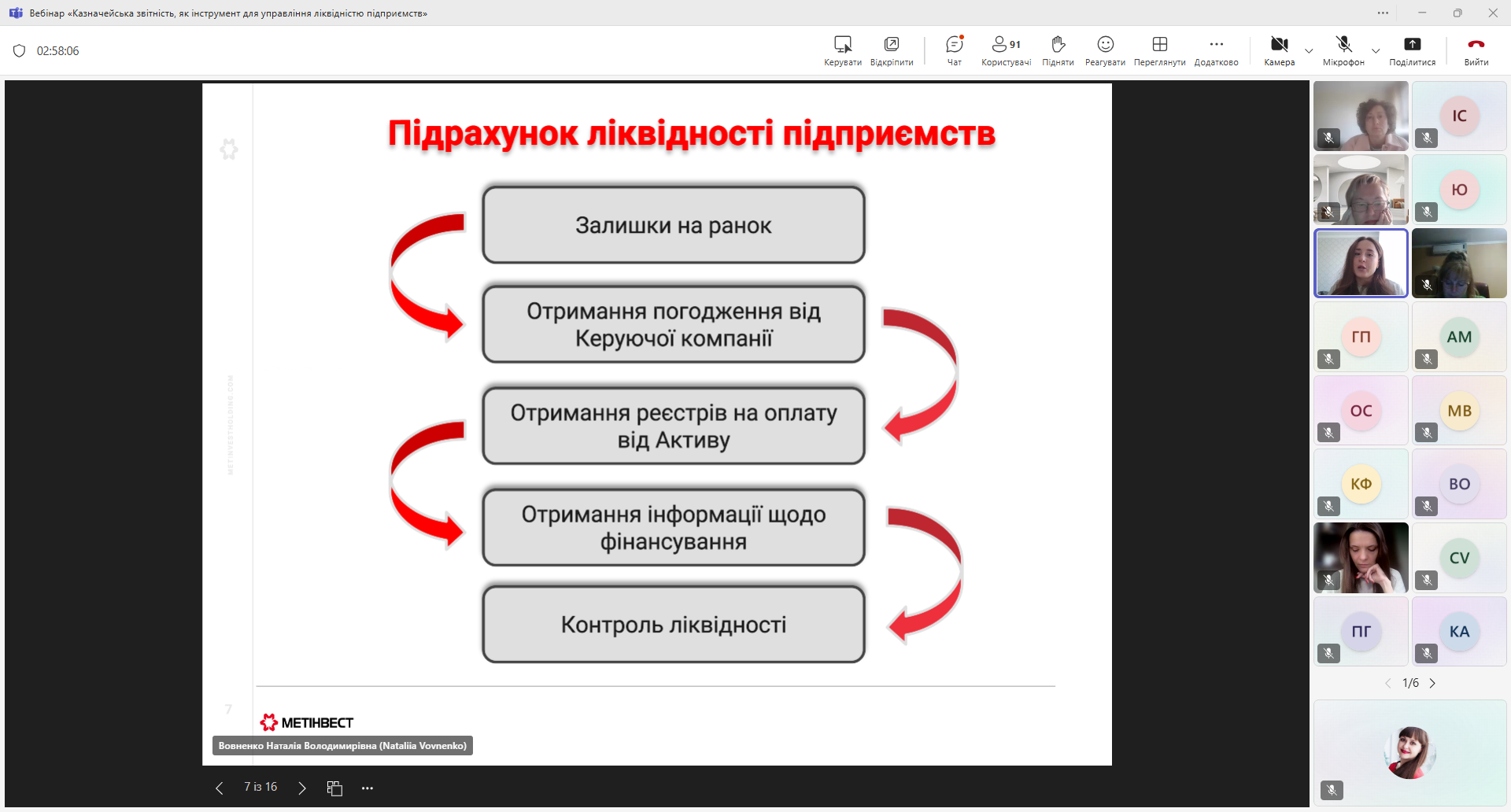
Task: Click the Відкріпити pop-out icon
Action: click(891, 50)
